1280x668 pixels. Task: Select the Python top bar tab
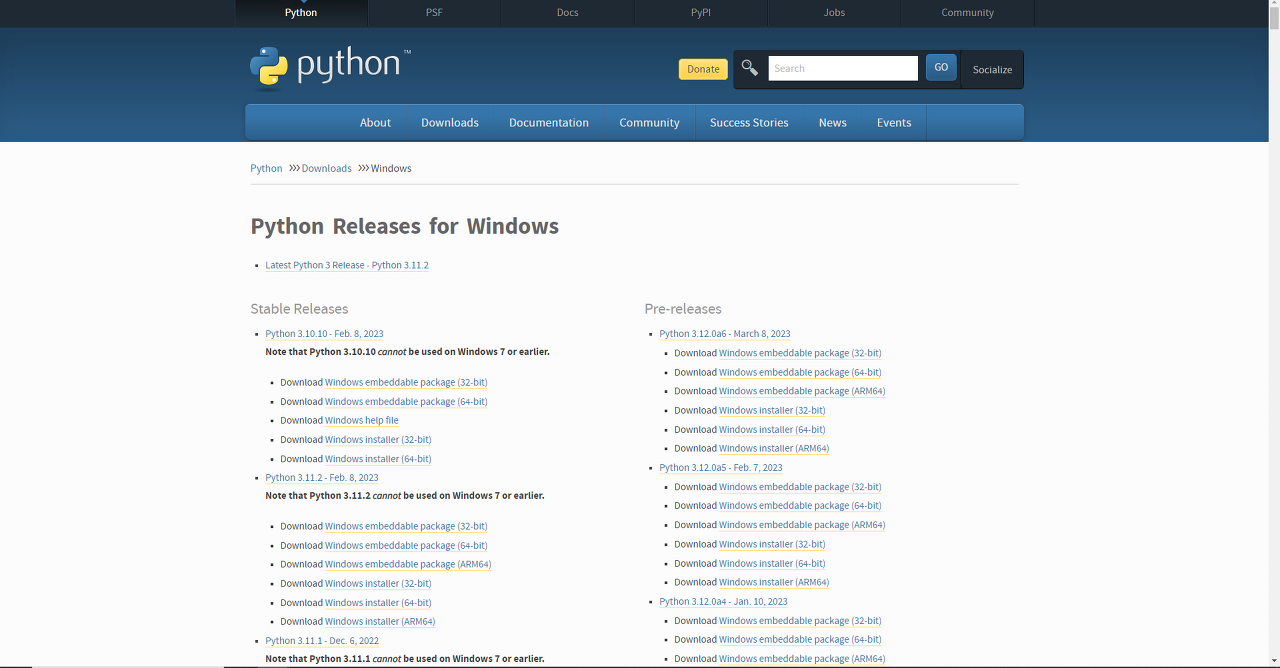(301, 13)
